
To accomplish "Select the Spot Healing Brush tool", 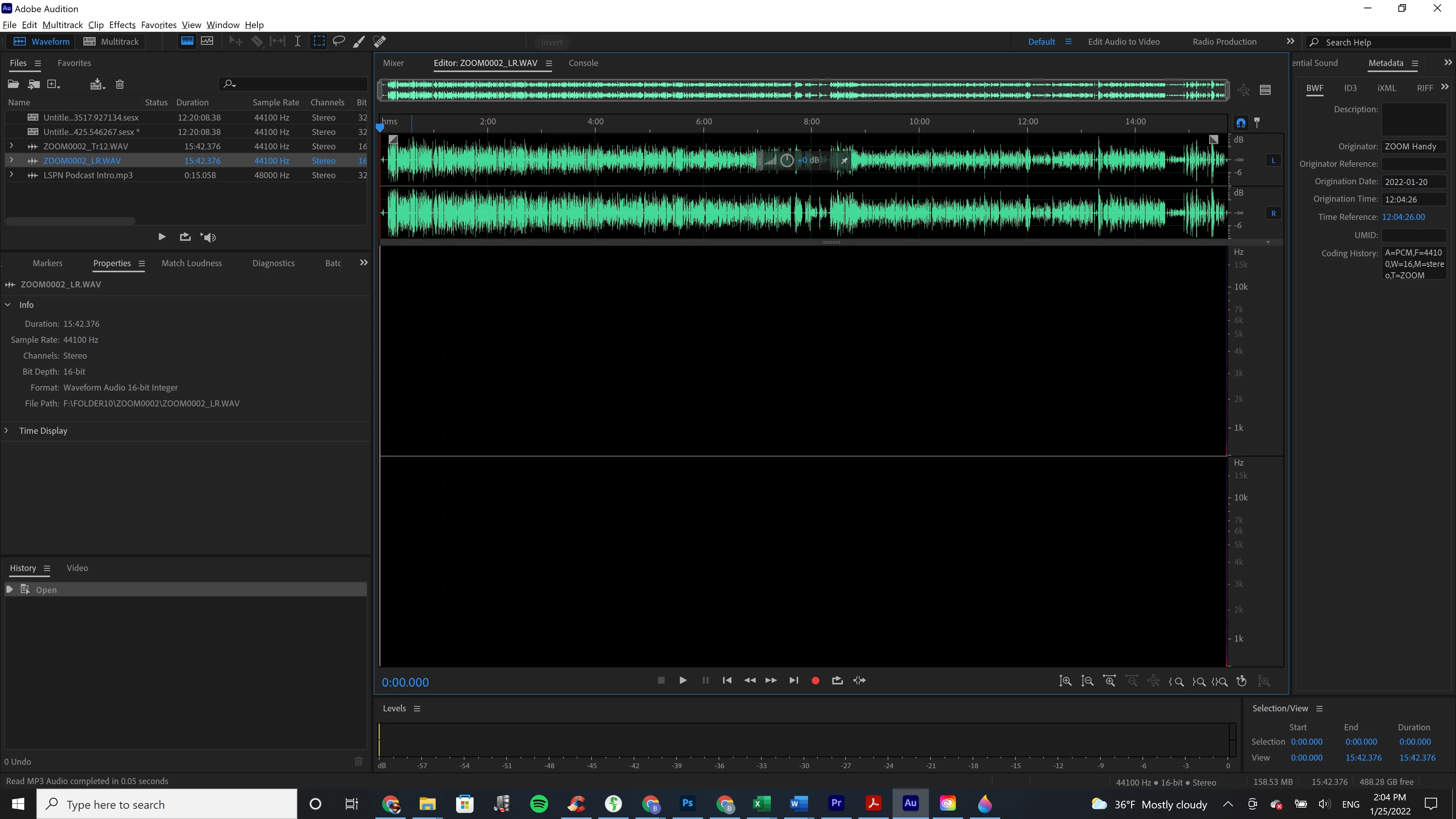I will point(379,41).
